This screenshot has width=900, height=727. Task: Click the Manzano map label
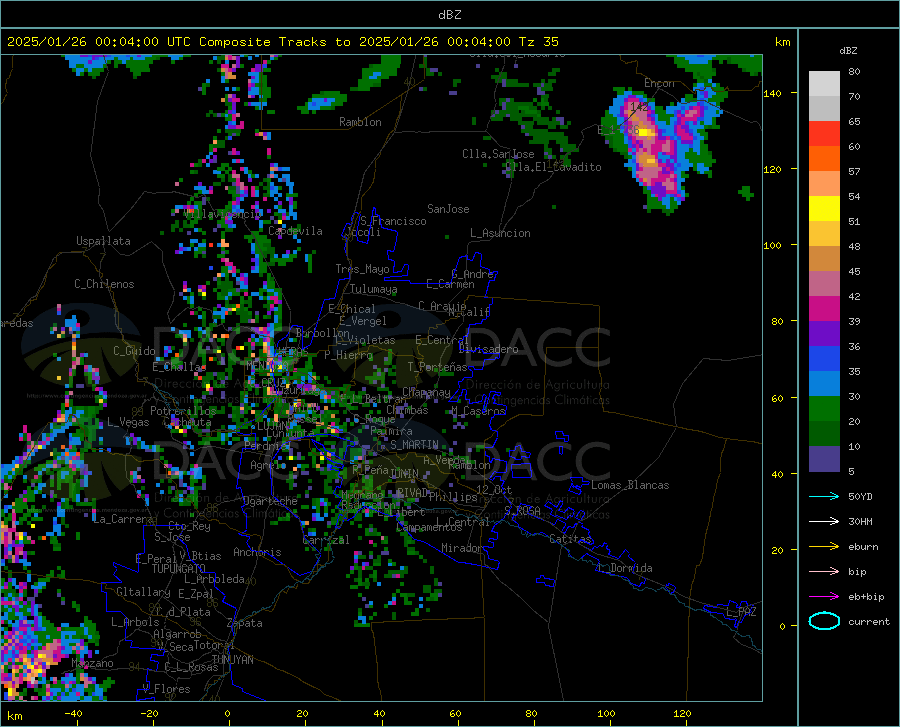click(x=92, y=663)
